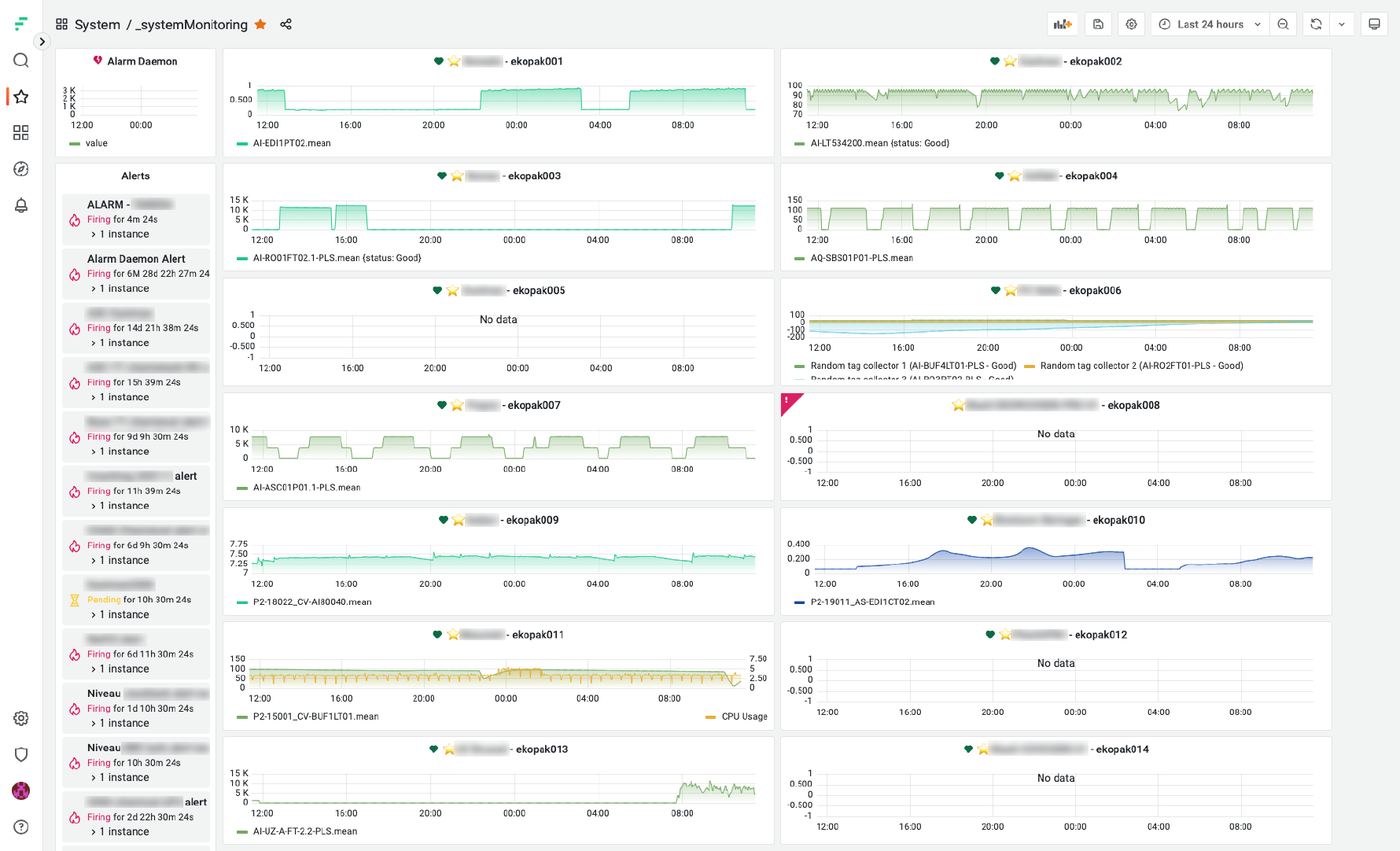Viewport: 1400px width, 851px height.
Task: Expand instance under alert firing 9d 9h
Action: tap(120, 451)
